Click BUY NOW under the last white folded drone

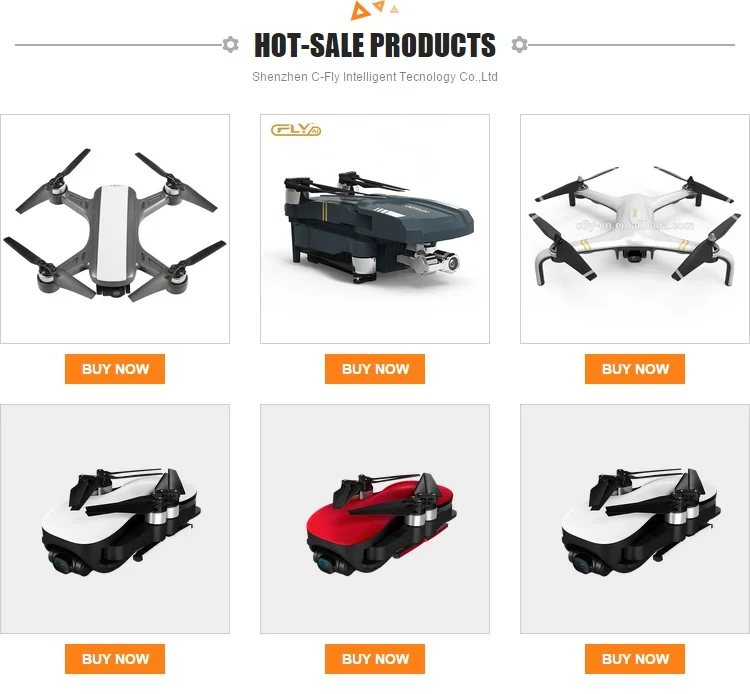point(635,659)
